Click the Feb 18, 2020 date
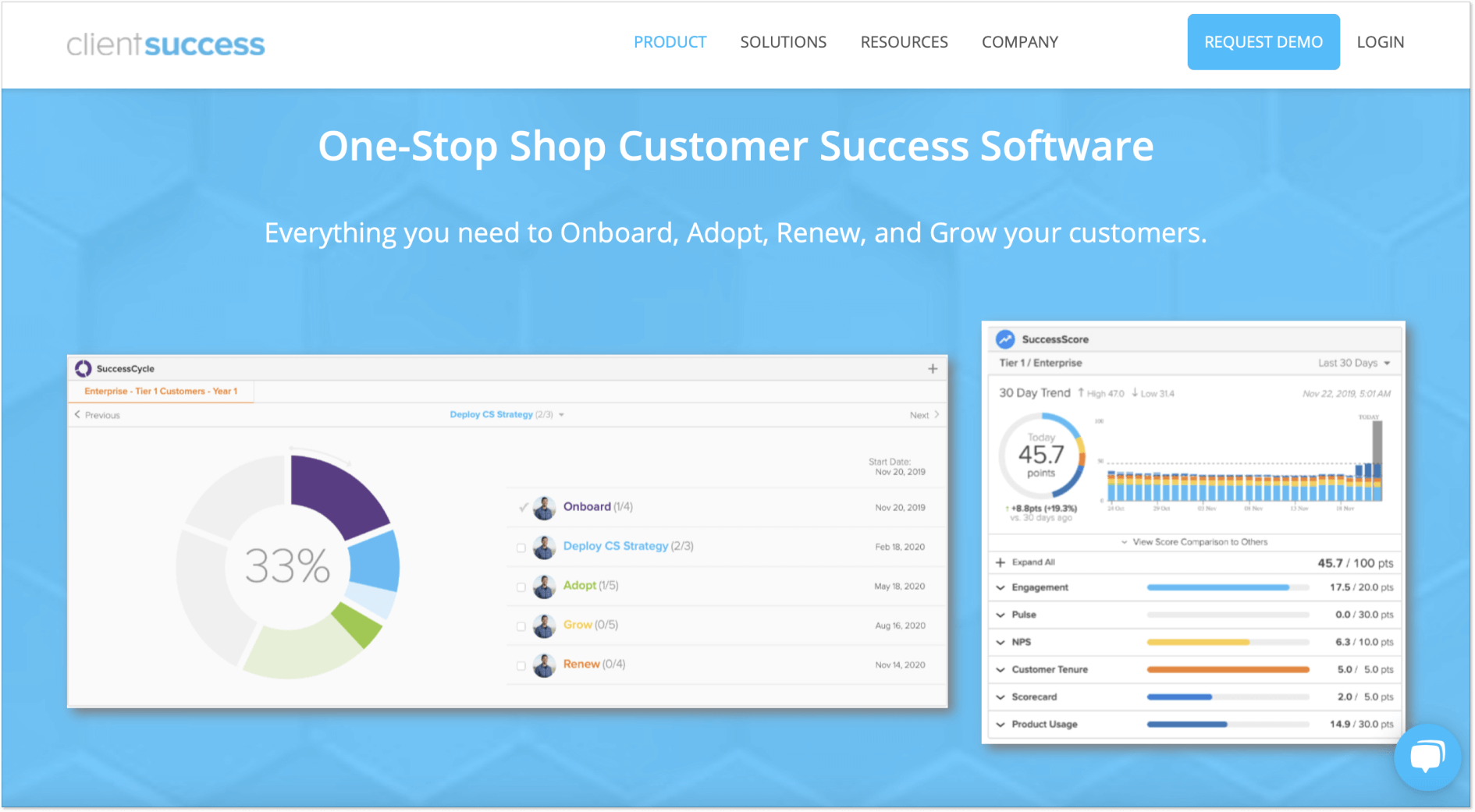 (900, 547)
